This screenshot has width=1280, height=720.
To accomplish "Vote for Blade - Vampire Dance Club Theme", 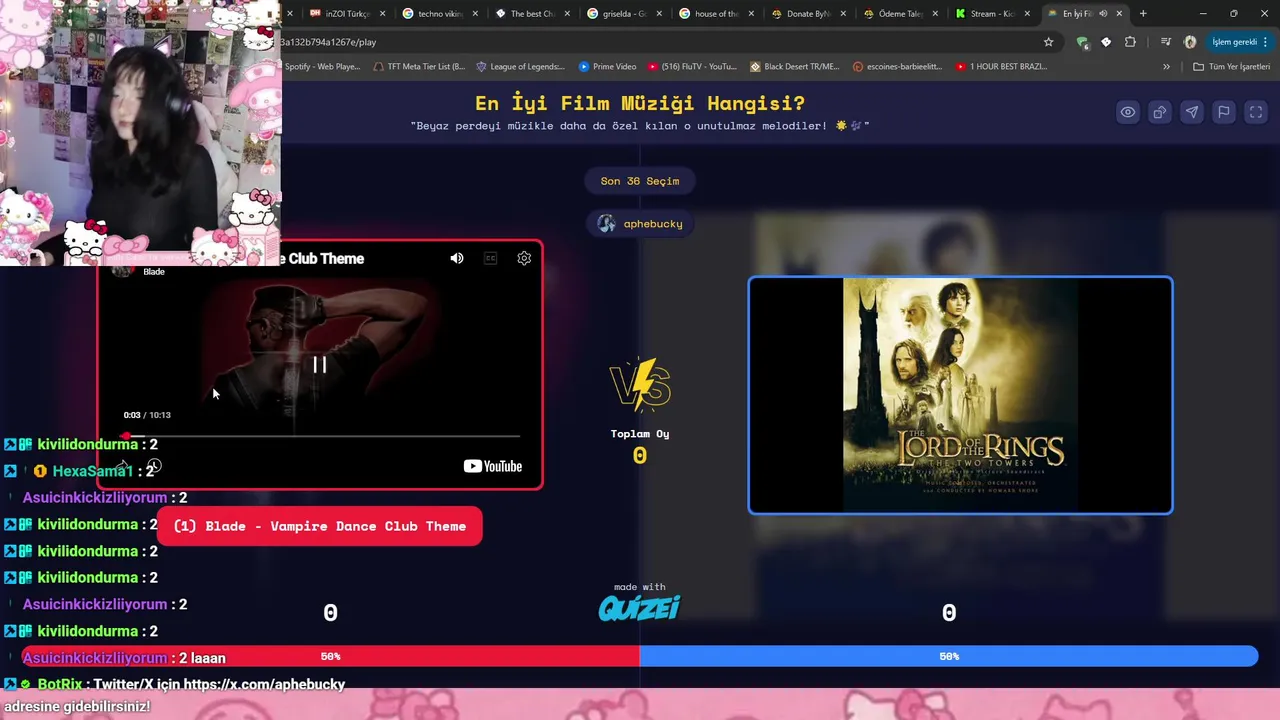I will tap(319, 526).
